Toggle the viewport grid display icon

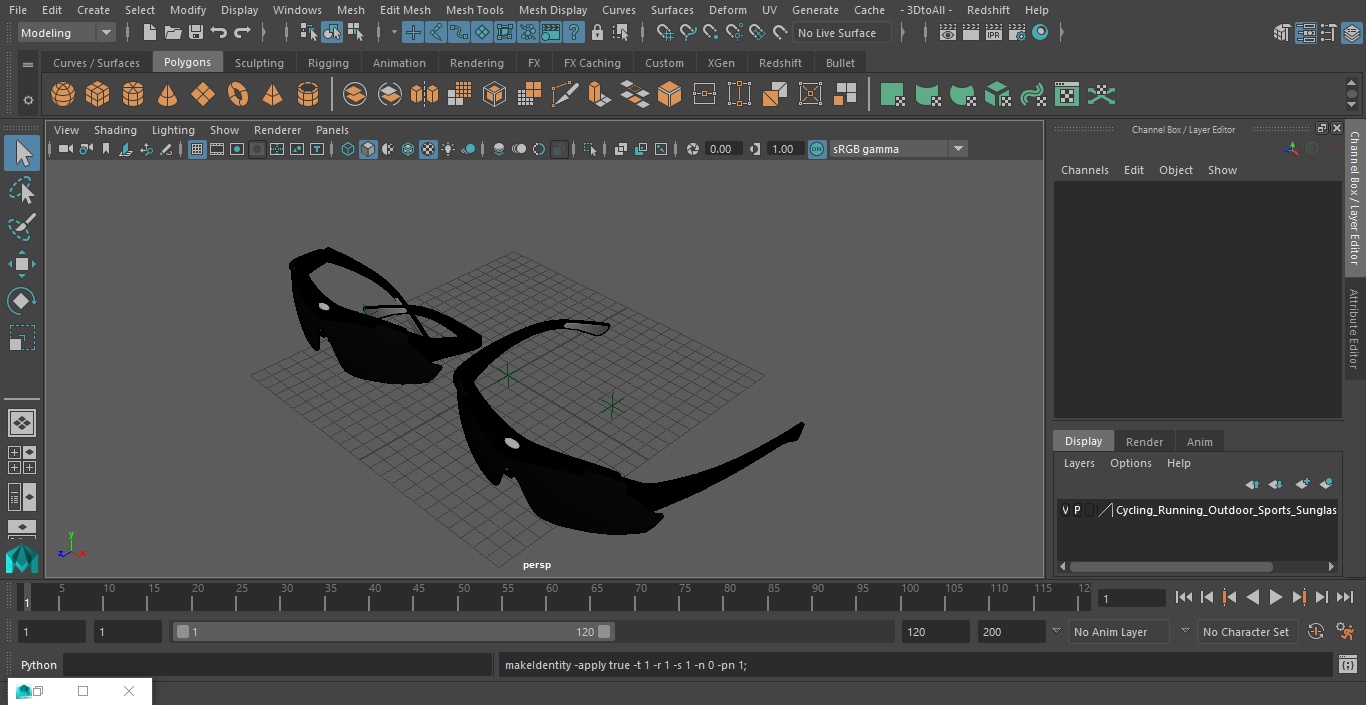point(197,149)
